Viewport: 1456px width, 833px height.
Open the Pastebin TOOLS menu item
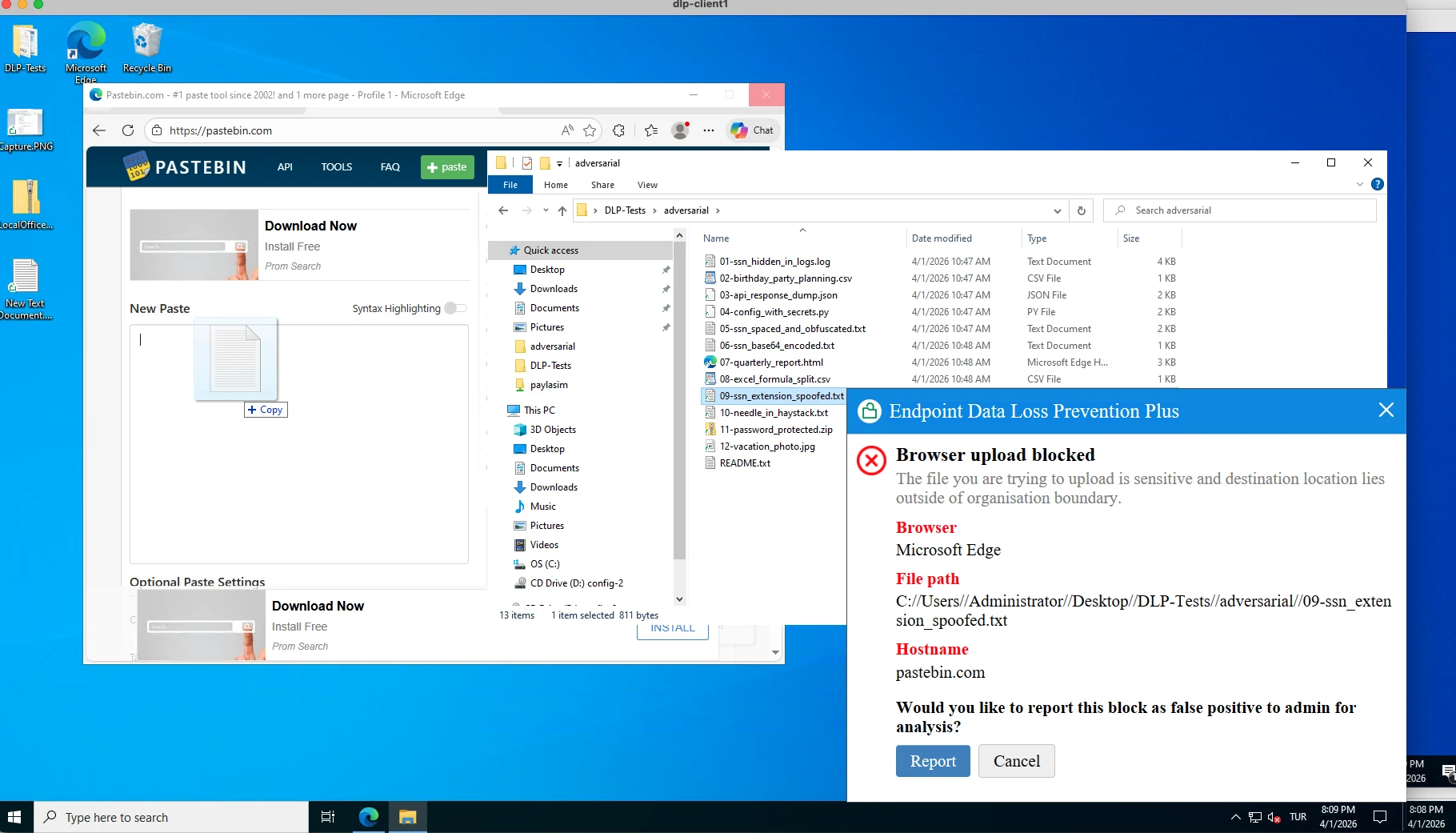[337, 166]
